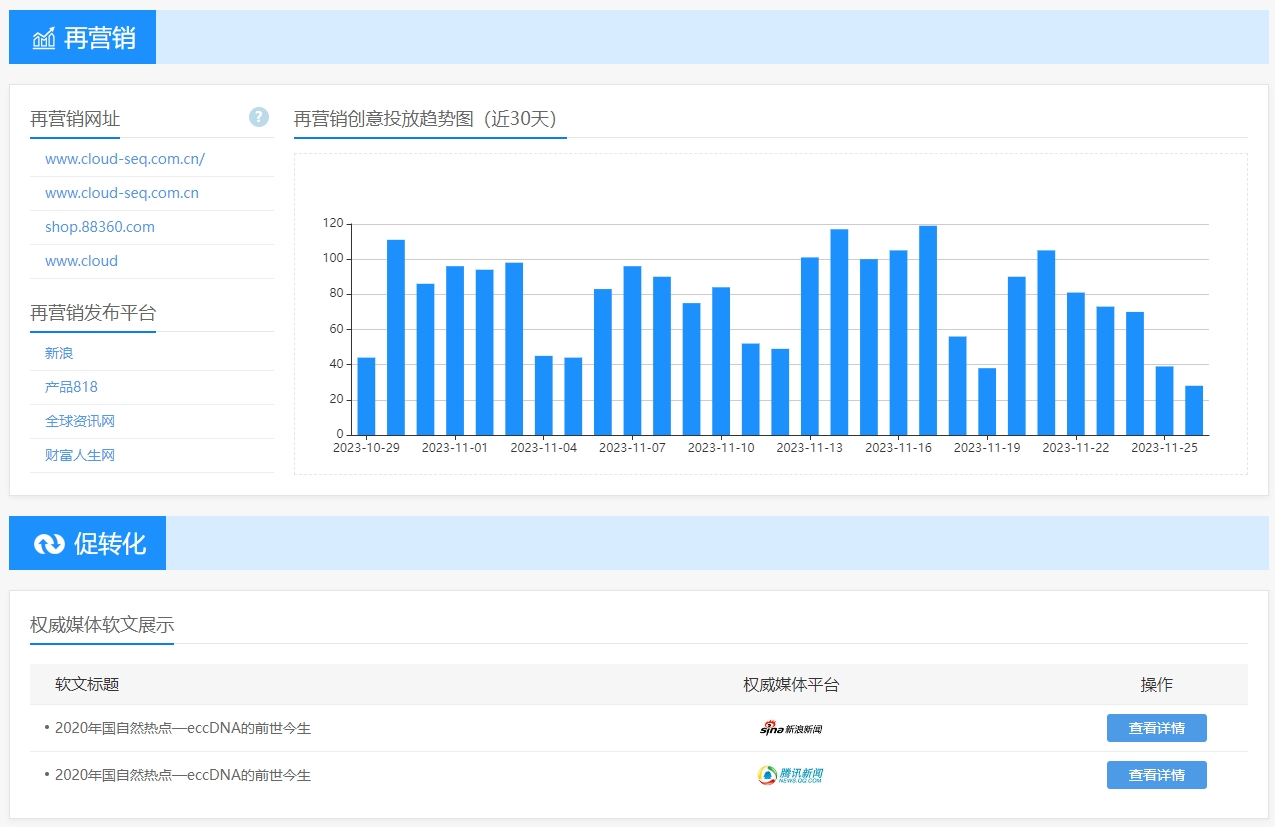The height and width of the screenshot is (827, 1275).
Task: Open the www.cloud-seq.com.cn/ link with trailing slash
Action: pyautogui.click(x=125, y=159)
